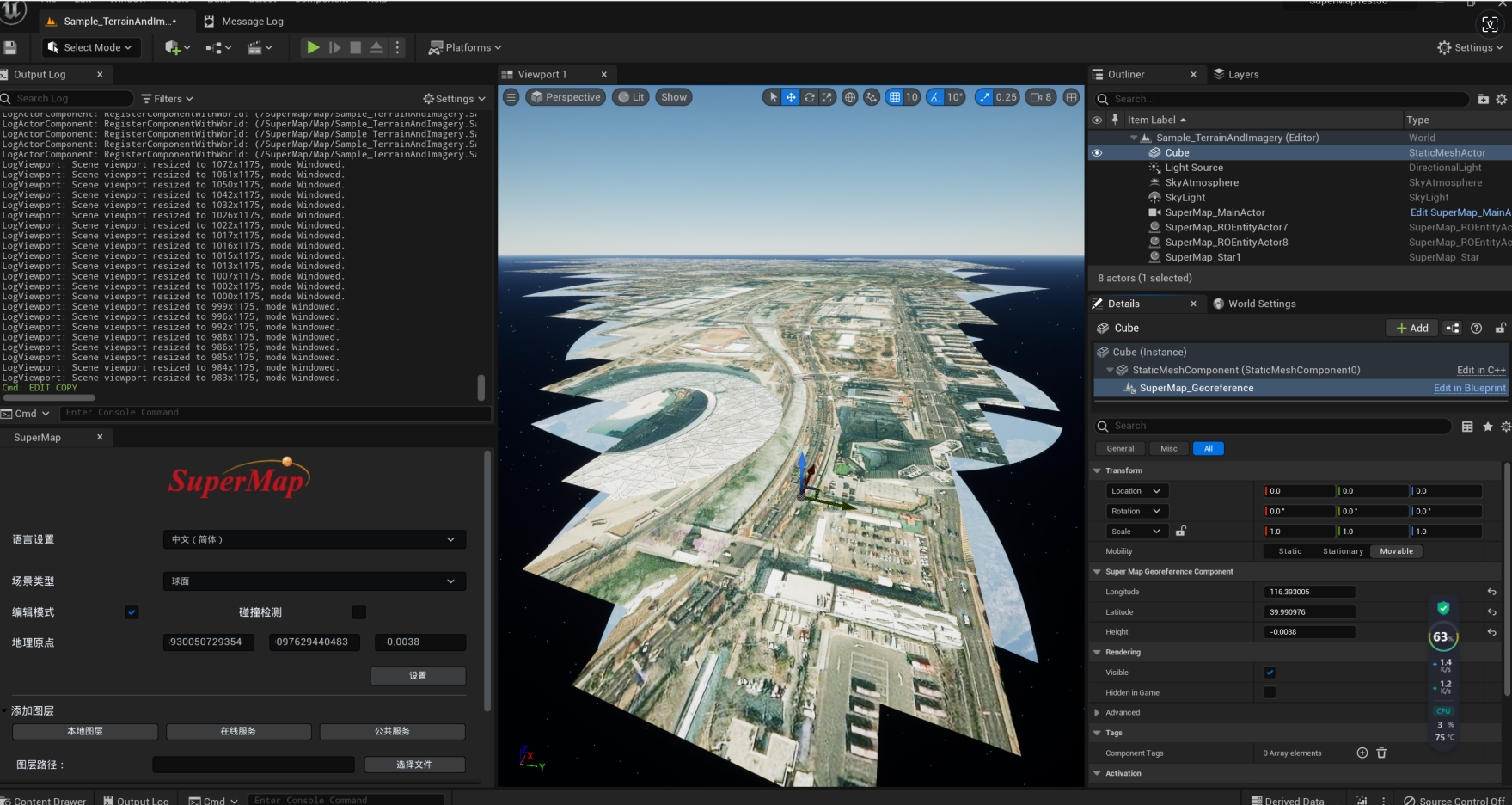Image resolution: width=1512 pixels, height=805 pixels.
Task: Show only favorites with the star icon
Action: coord(1488,427)
